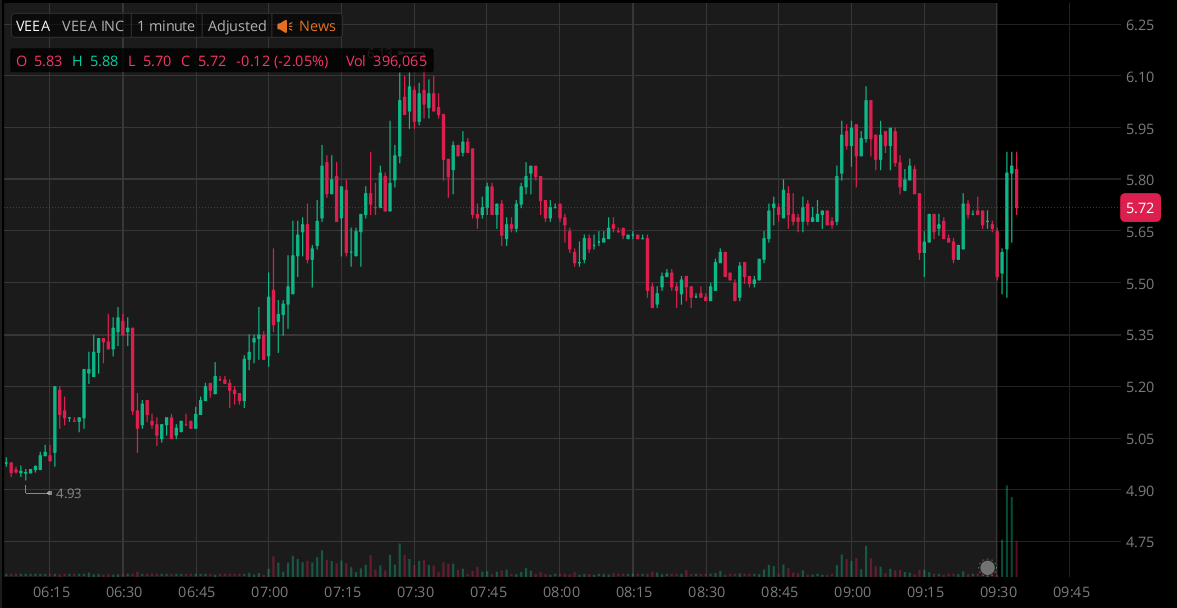The image size is (1177, 608).
Task: Click the 4.75 price axis label
Action: 1139,542
